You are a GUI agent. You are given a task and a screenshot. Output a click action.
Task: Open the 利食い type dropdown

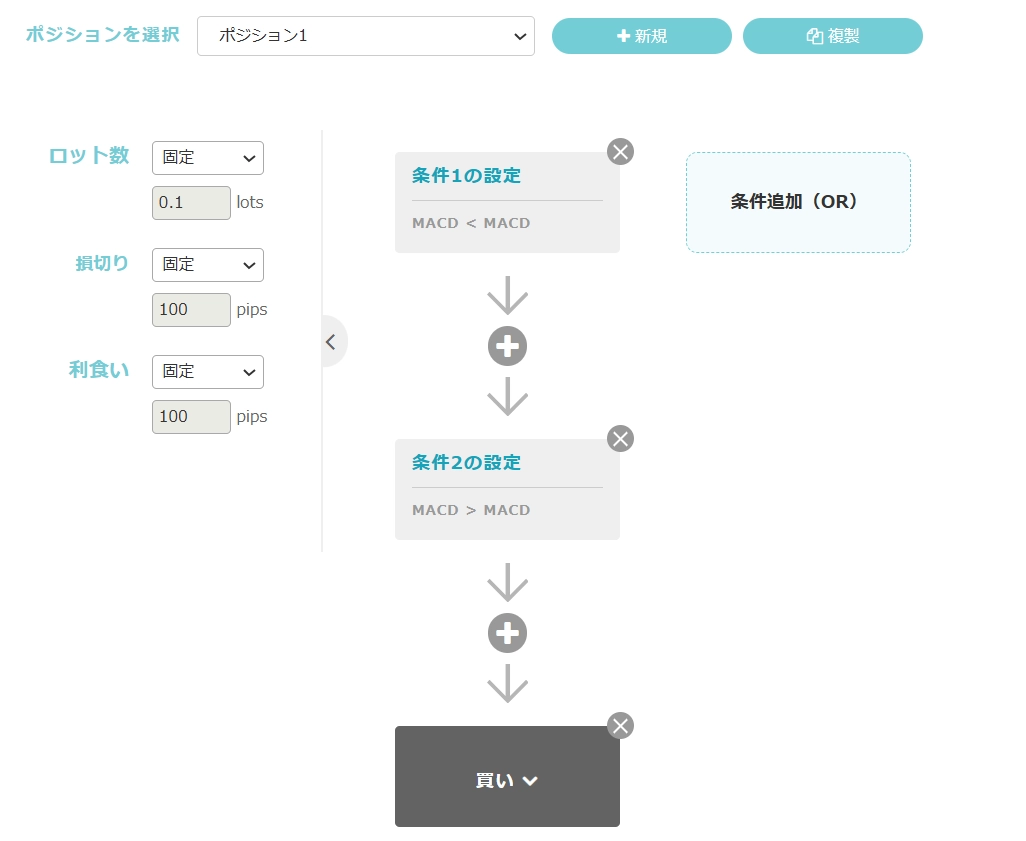click(x=208, y=372)
